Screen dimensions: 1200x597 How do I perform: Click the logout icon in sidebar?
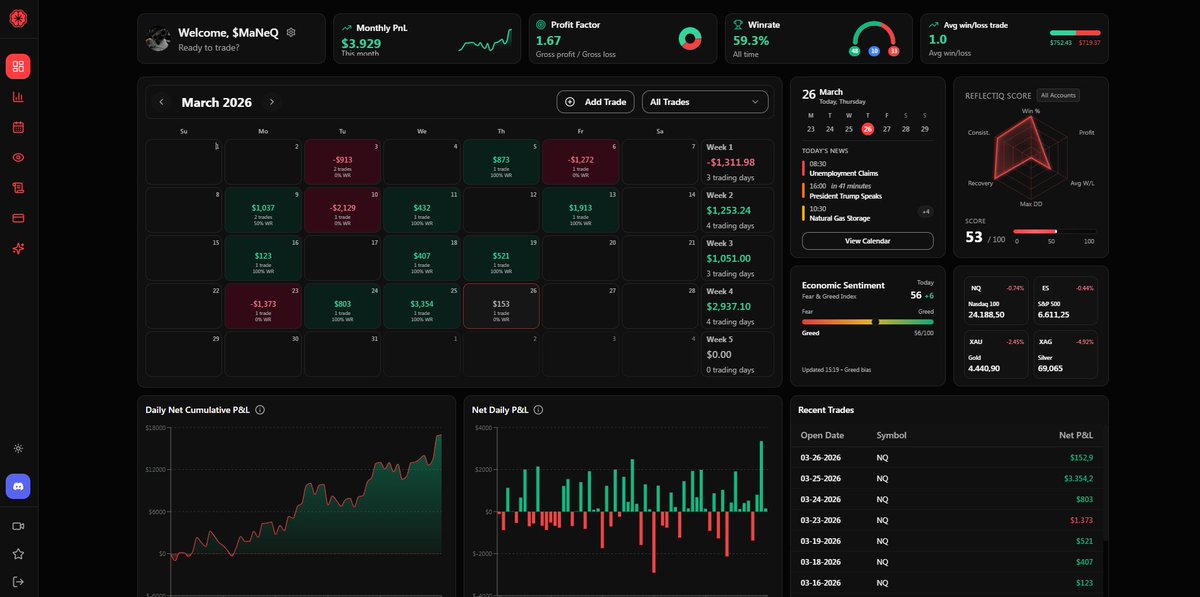click(18, 581)
